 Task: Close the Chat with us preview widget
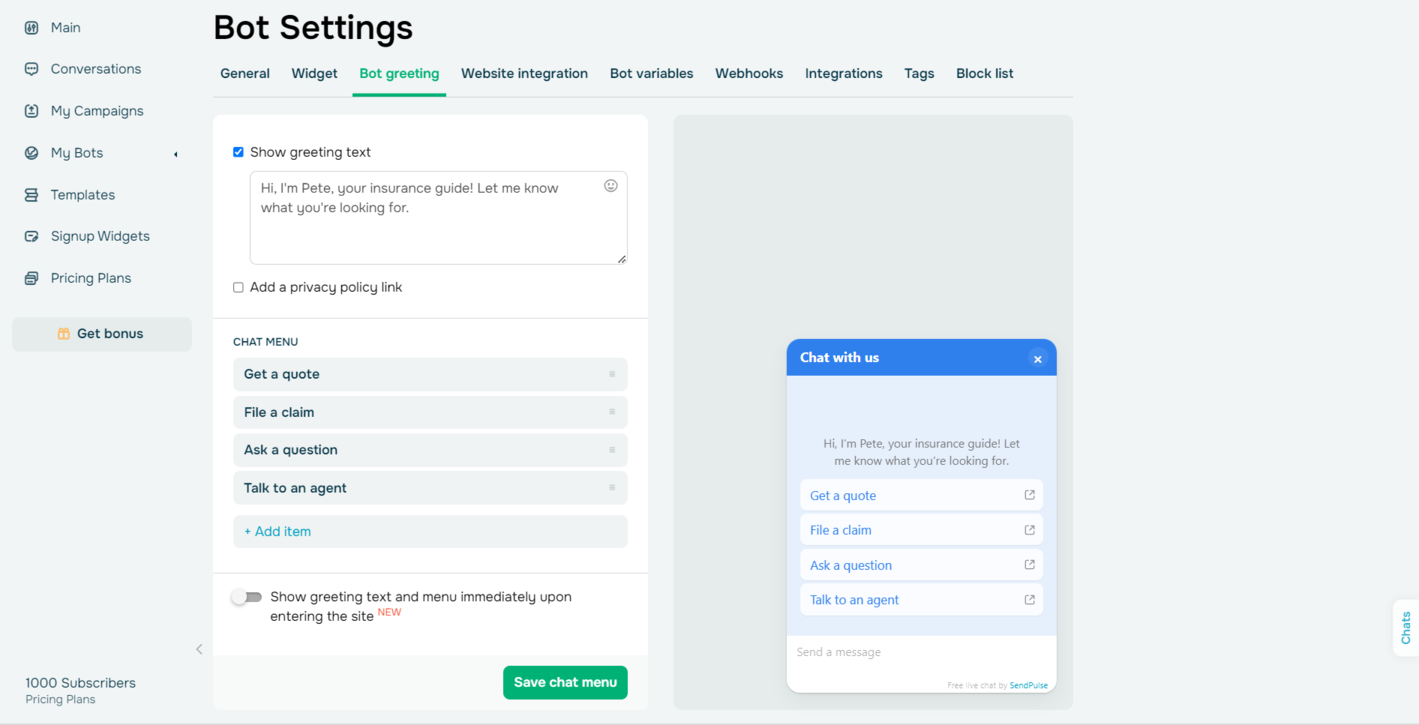point(1038,359)
